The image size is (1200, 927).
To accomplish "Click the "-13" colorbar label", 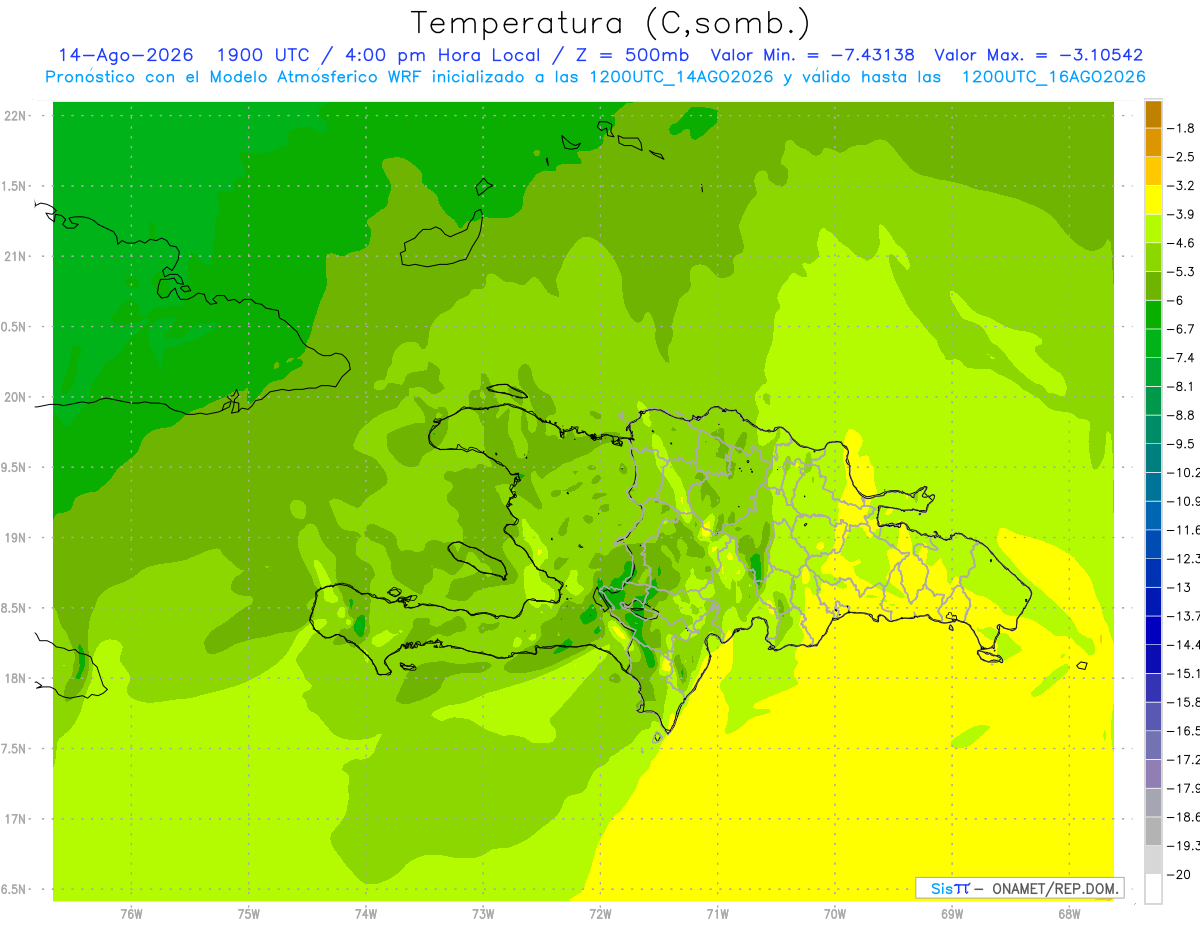I will (x=1180, y=587).
